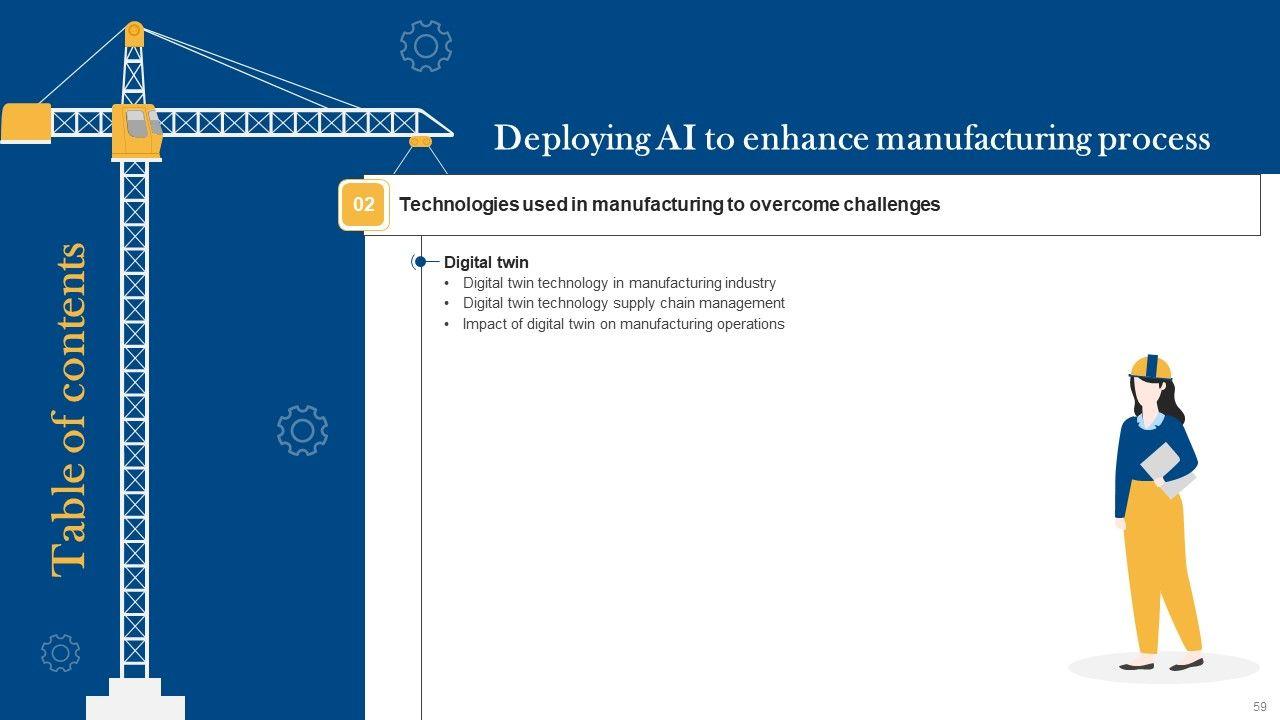The width and height of the screenshot is (1280, 720).
Task: Select the "Technologies used in manufacturing" section heading
Action: point(670,205)
